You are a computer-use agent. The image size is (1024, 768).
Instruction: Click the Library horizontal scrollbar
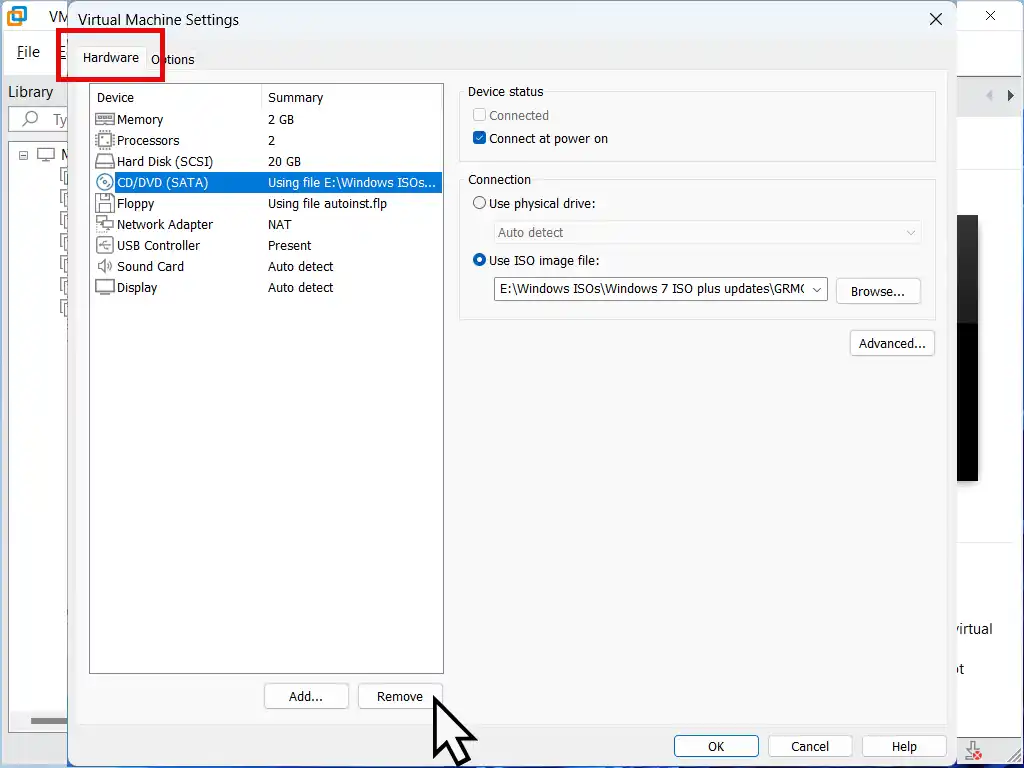[49, 721]
